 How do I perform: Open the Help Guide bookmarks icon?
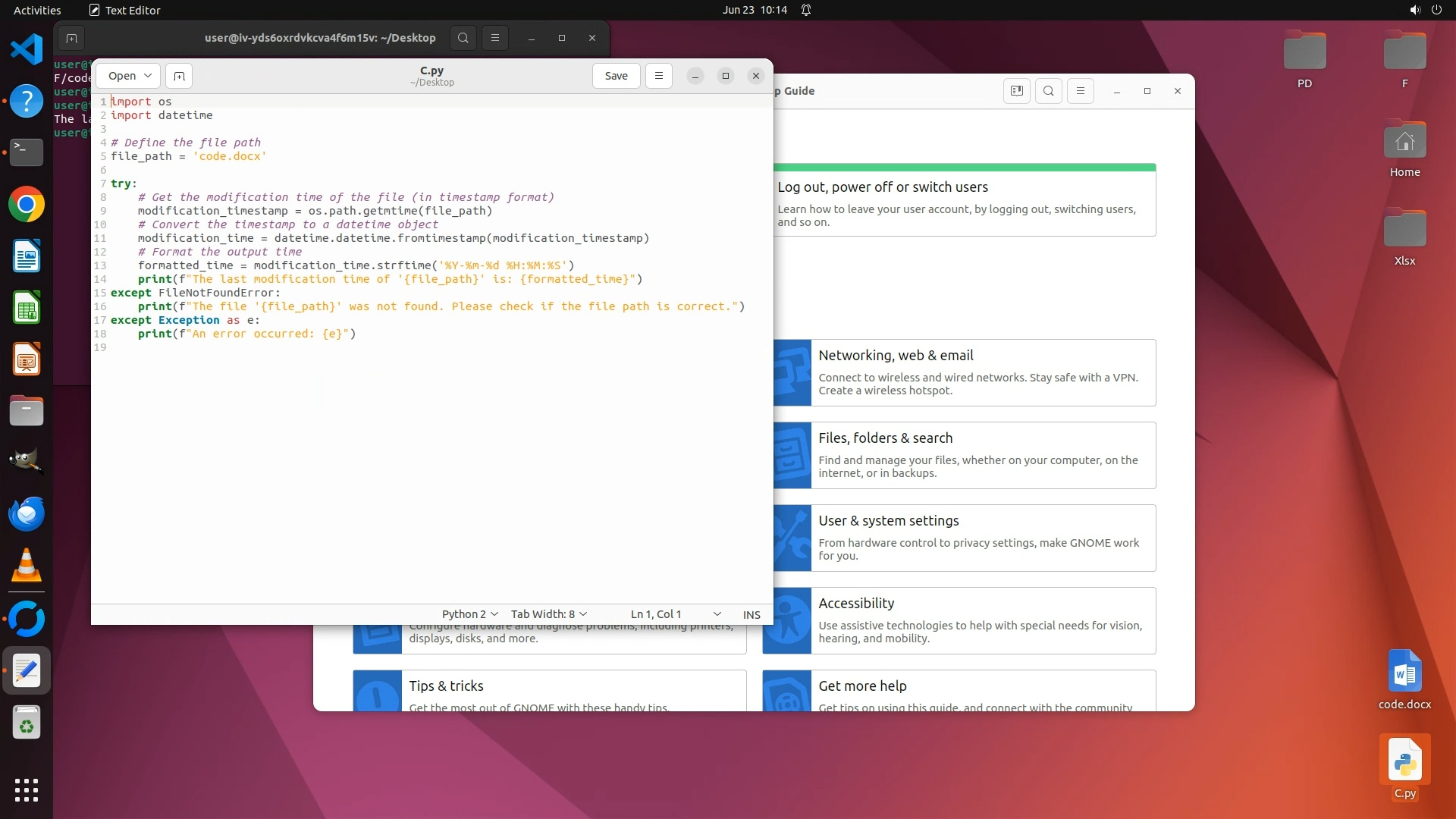[1017, 91]
